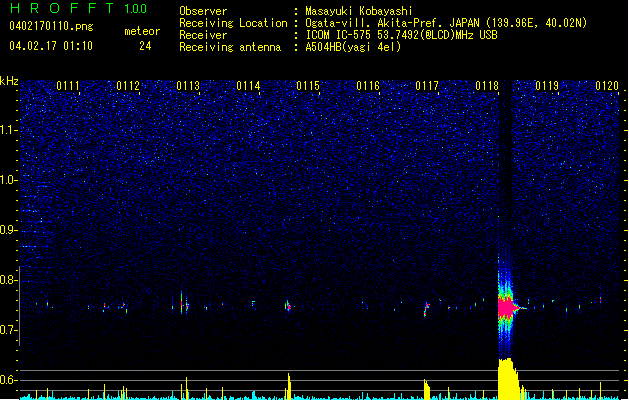Click the 0118 time marker
629x400 pixels.
pyautogui.click(x=487, y=86)
